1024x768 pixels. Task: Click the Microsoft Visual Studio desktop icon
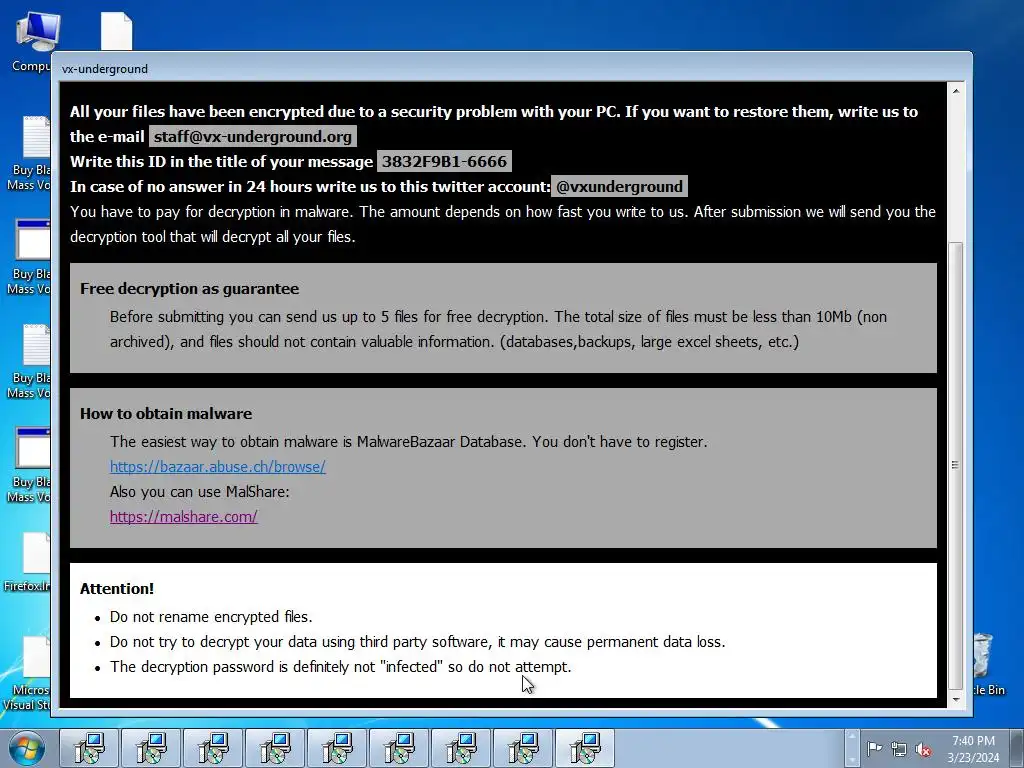pyautogui.click(x=27, y=673)
